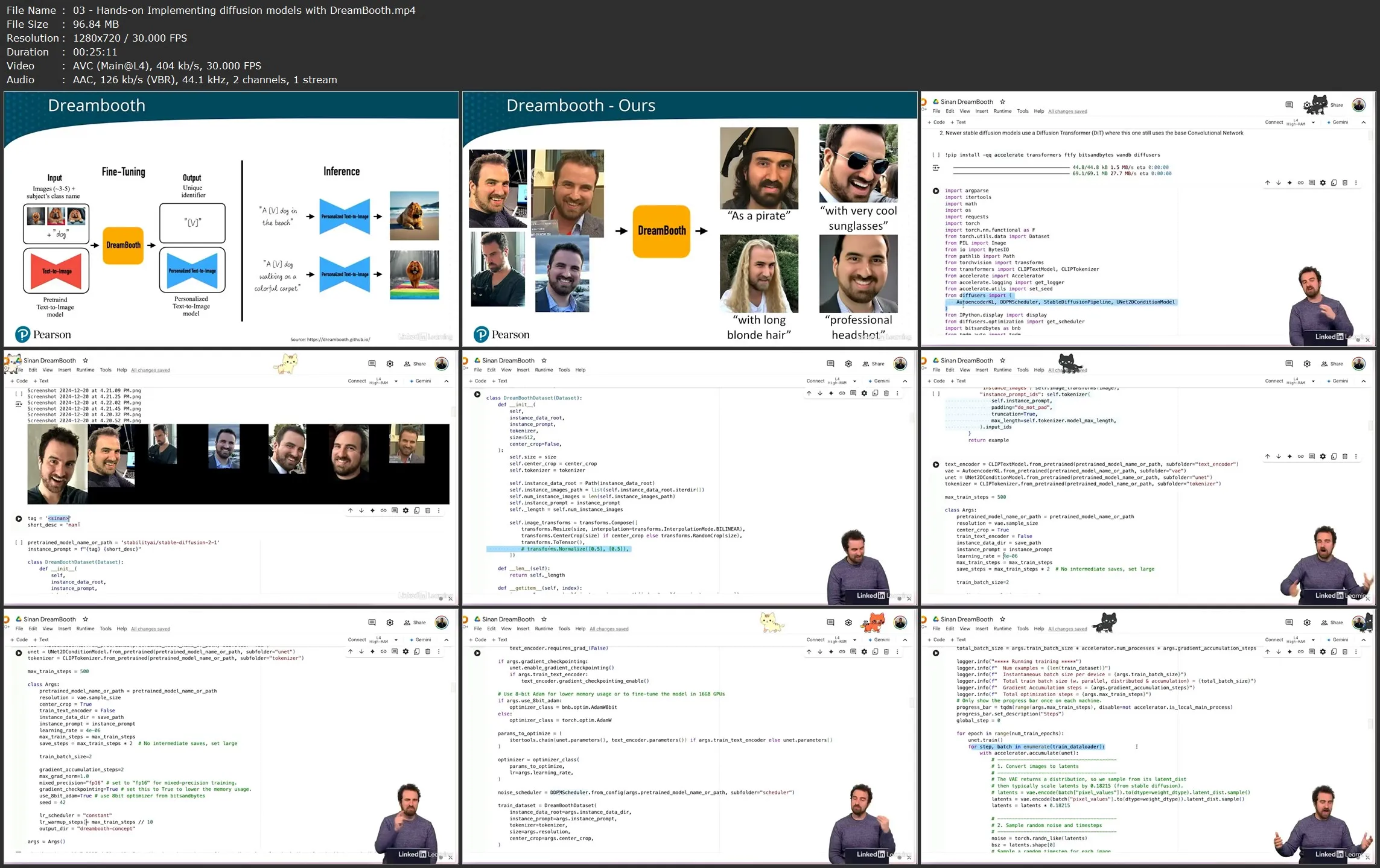The image size is (1380, 868).
Task: Star the notebook in the transforms.Normalize frame
Action: pyautogui.click(x=544, y=361)
